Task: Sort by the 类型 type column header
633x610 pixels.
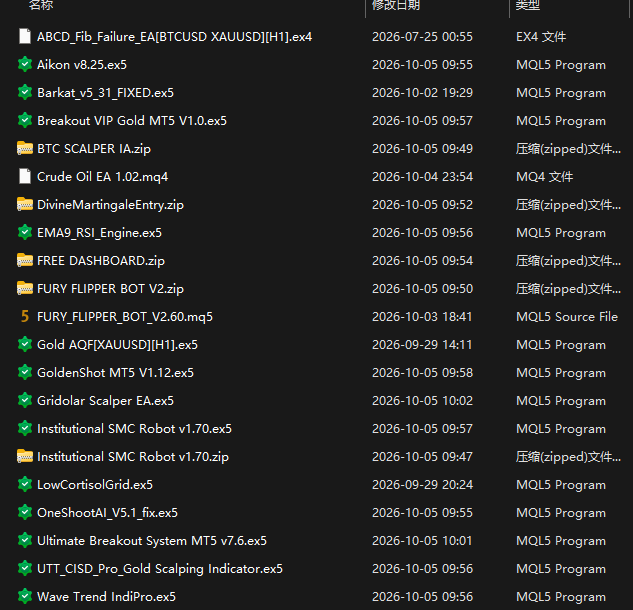Action: coord(528,5)
